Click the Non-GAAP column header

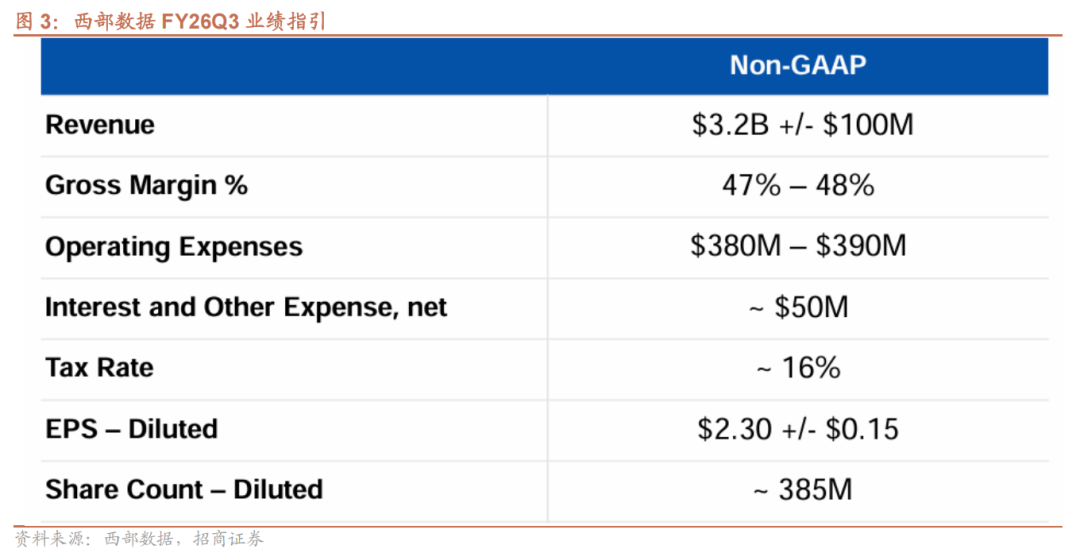point(797,66)
